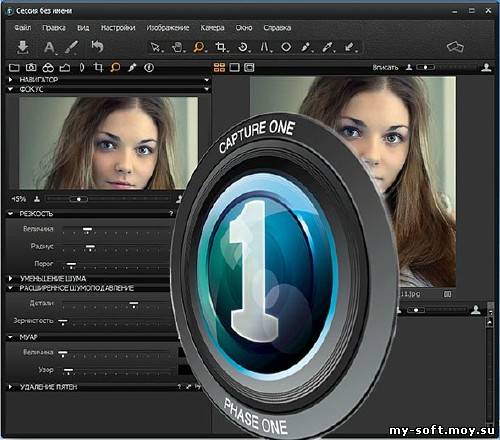This screenshot has width=500, height=440.
Task: Open the Metadata info tool tab
Action: 149,68
